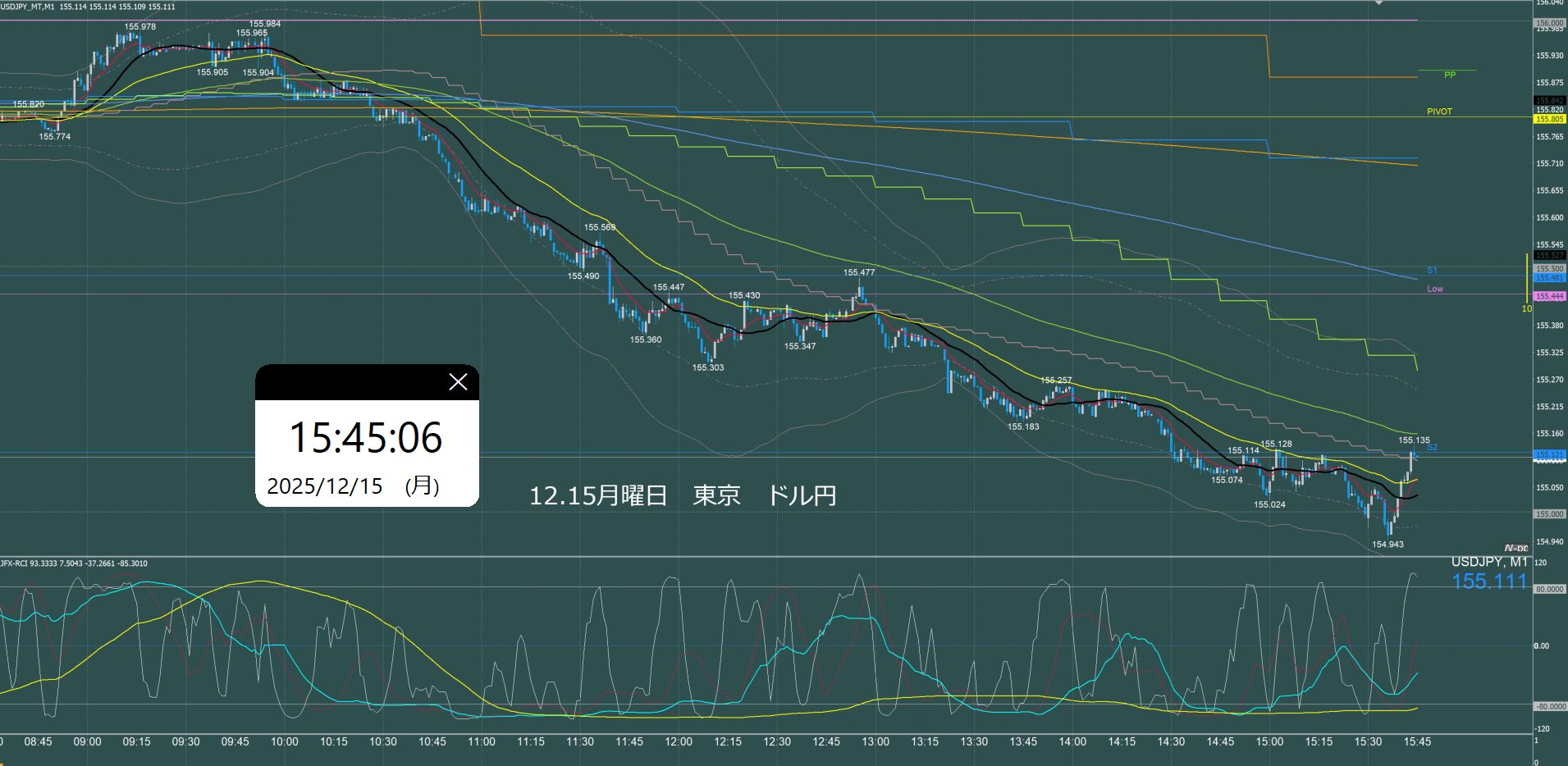Image resolution: width=1568 pixels, height=766 pixels.
Task: Click the 12:00 time axis marker
Action: pos(679,741)
